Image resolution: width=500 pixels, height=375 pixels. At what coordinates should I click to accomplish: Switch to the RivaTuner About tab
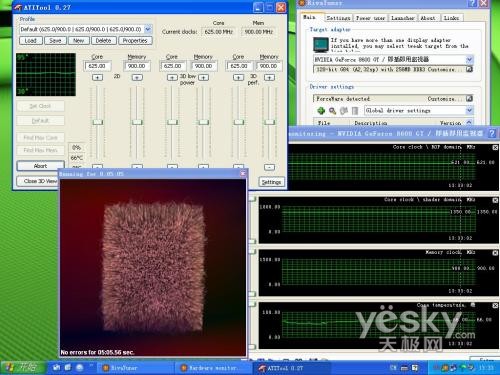(428, 18)
